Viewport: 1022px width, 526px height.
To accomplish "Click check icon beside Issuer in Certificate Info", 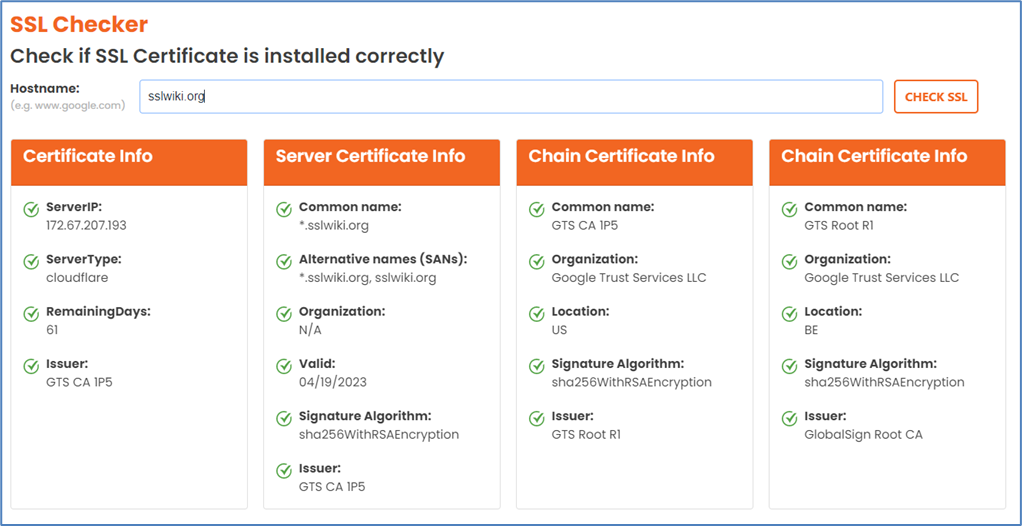I will [31, 366].
